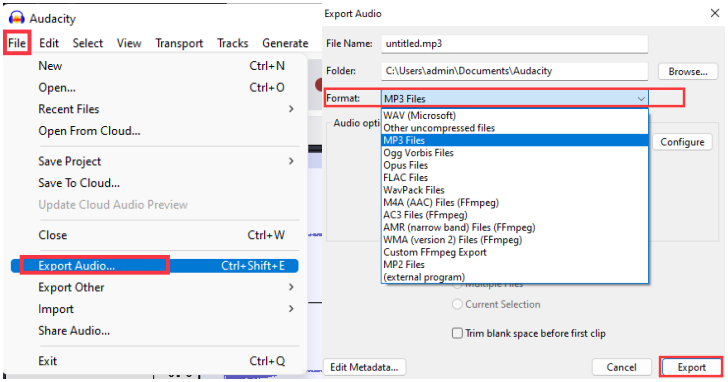
Task: Click the File Name input field
Action: [514, 44]
